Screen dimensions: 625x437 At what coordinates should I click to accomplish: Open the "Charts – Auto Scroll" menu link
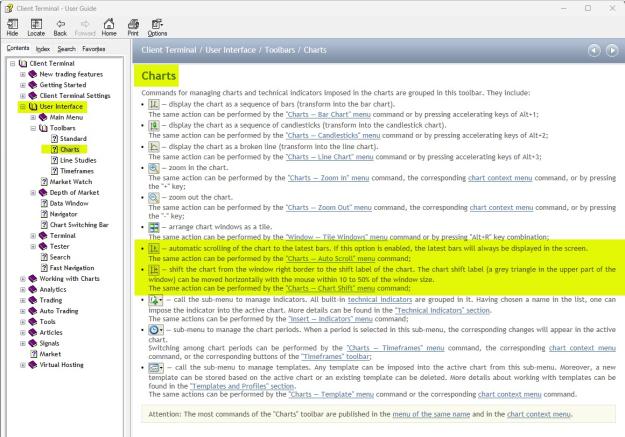click(x=330, y=258)
